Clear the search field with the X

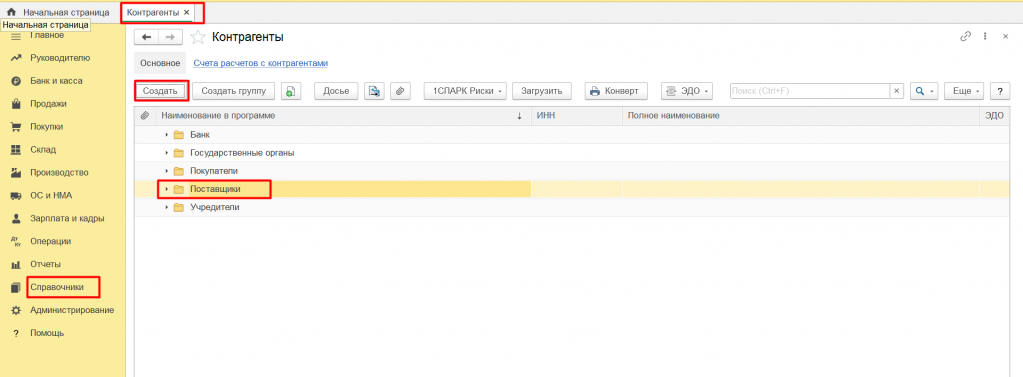[x=897, y=91]
